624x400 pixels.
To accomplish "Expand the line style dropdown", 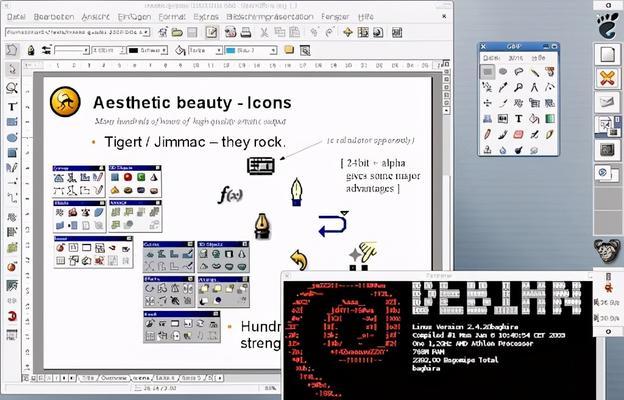I will coord(86,51).
